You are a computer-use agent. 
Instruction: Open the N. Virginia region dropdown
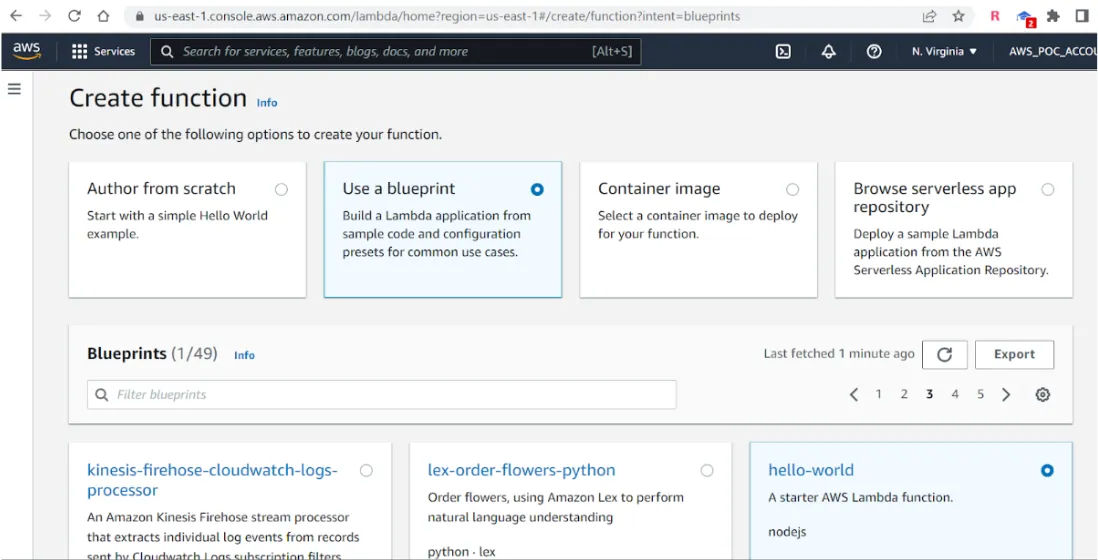tap(944, 51)
